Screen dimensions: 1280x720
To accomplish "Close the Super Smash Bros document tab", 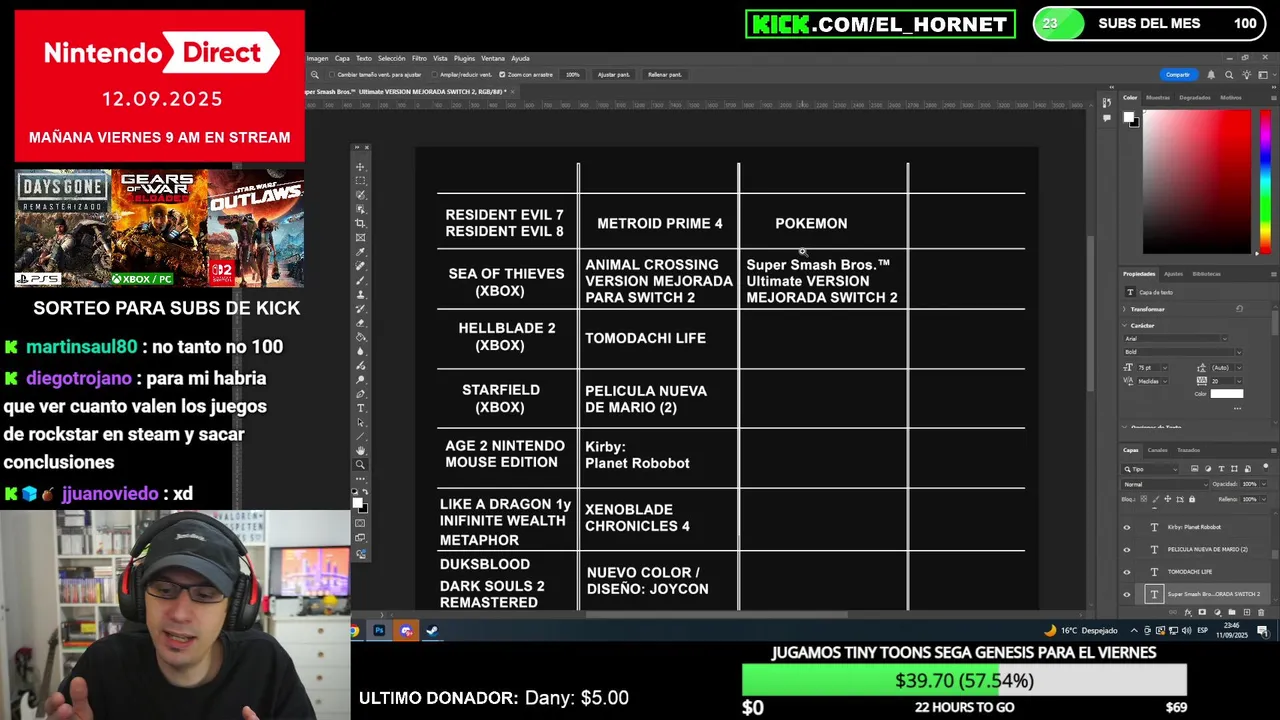I will (513, 92).
